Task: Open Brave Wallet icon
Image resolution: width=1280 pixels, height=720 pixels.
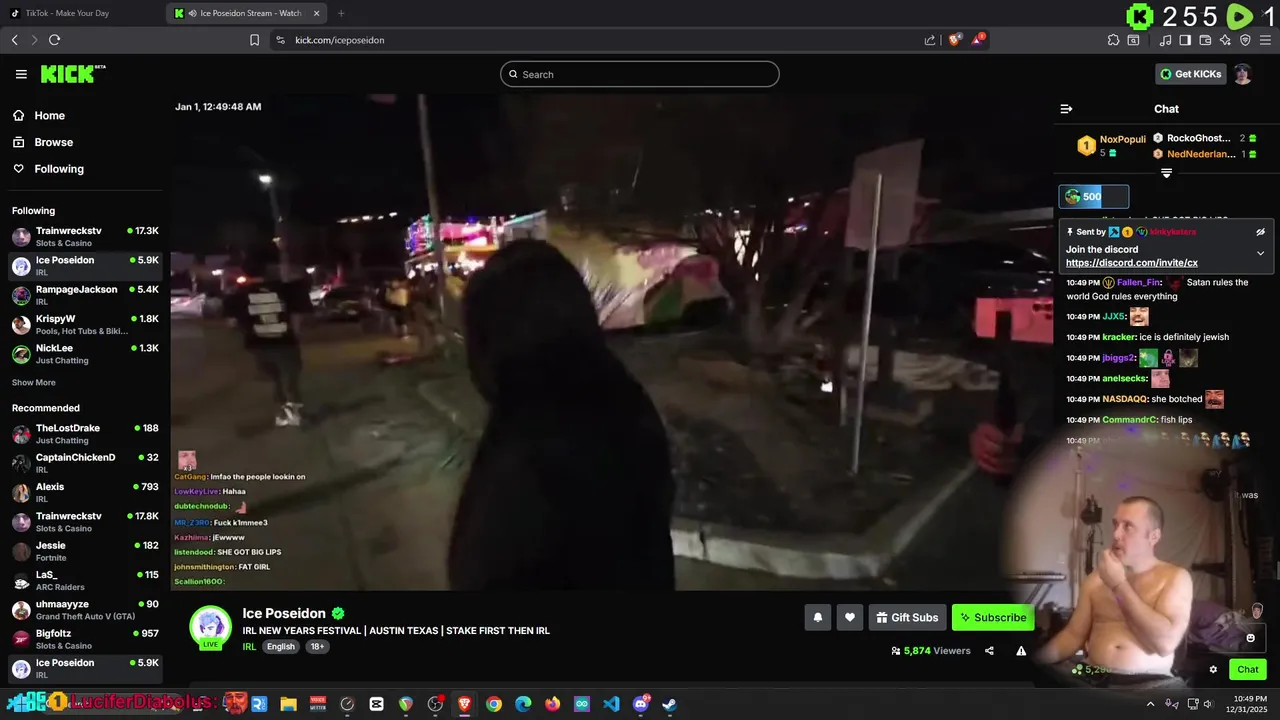Action: click(x=1205, y=40)
